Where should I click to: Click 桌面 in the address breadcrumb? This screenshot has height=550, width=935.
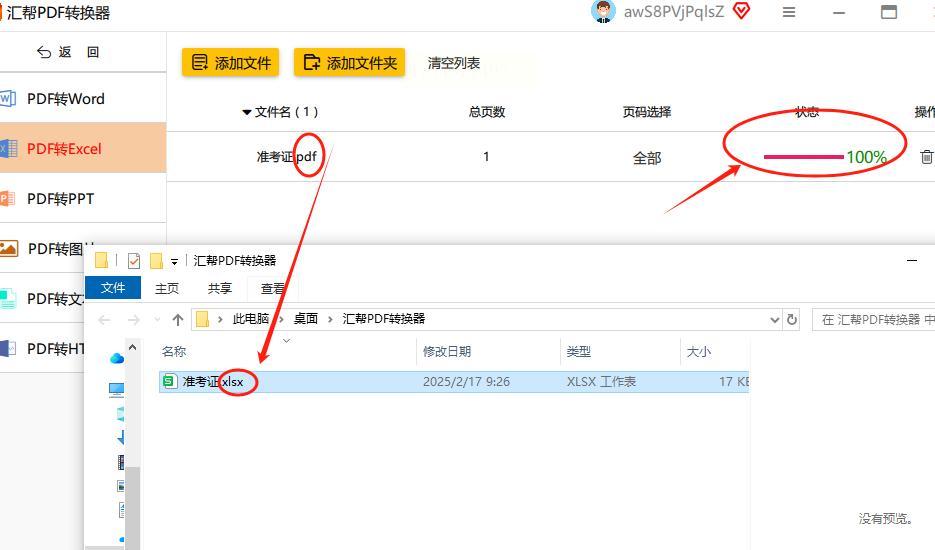(306, 319)
